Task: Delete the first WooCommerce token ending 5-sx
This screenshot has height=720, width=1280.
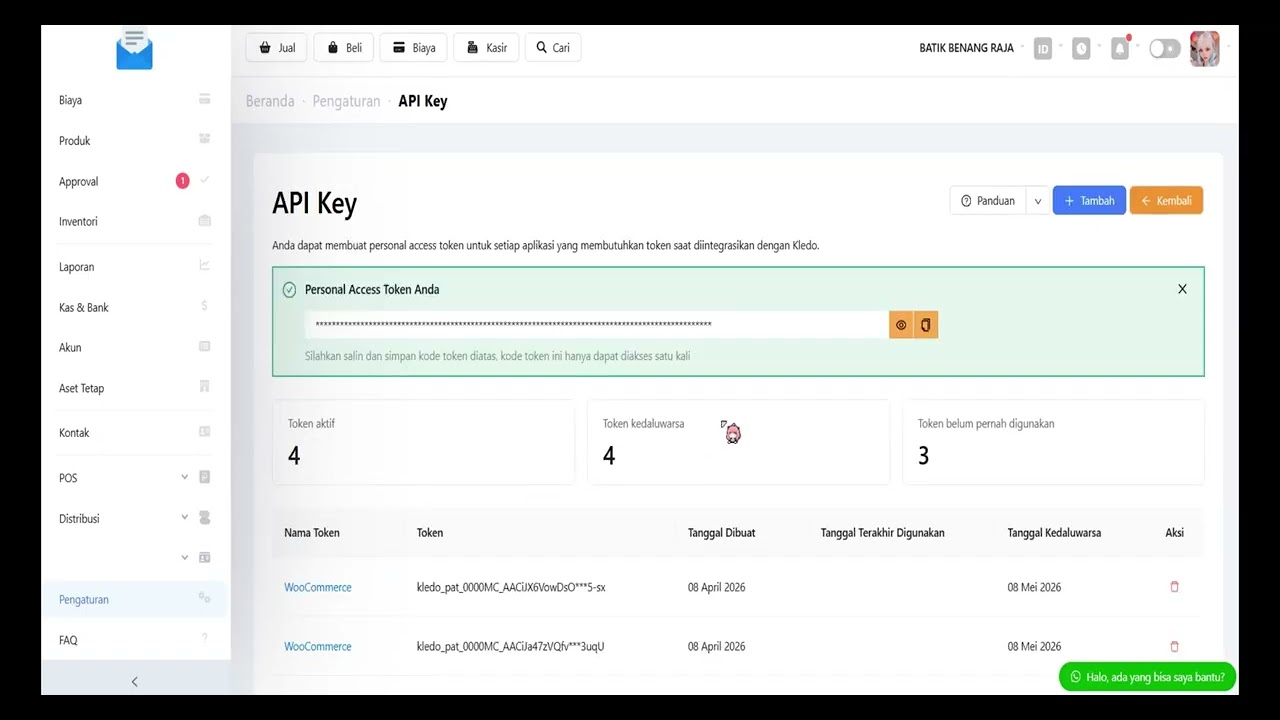Action: tap(1174, 587)
